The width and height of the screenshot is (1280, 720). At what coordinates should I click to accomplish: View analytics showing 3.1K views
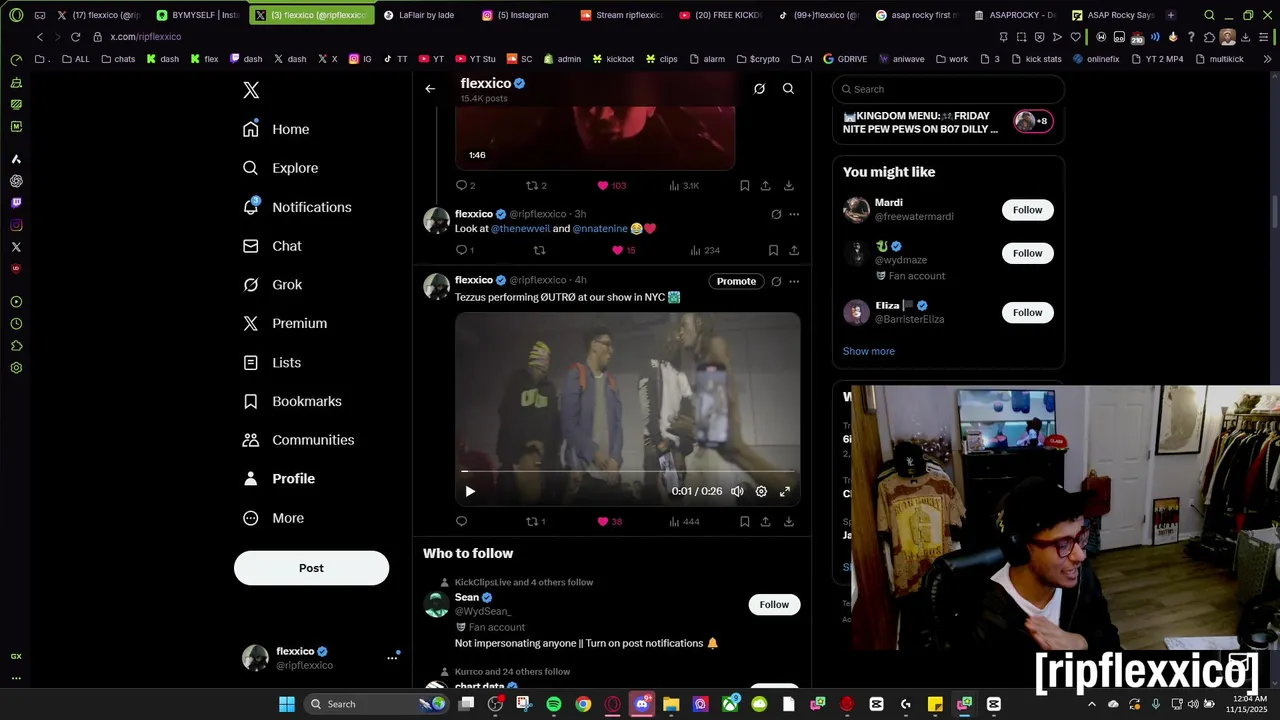(684, 186)
